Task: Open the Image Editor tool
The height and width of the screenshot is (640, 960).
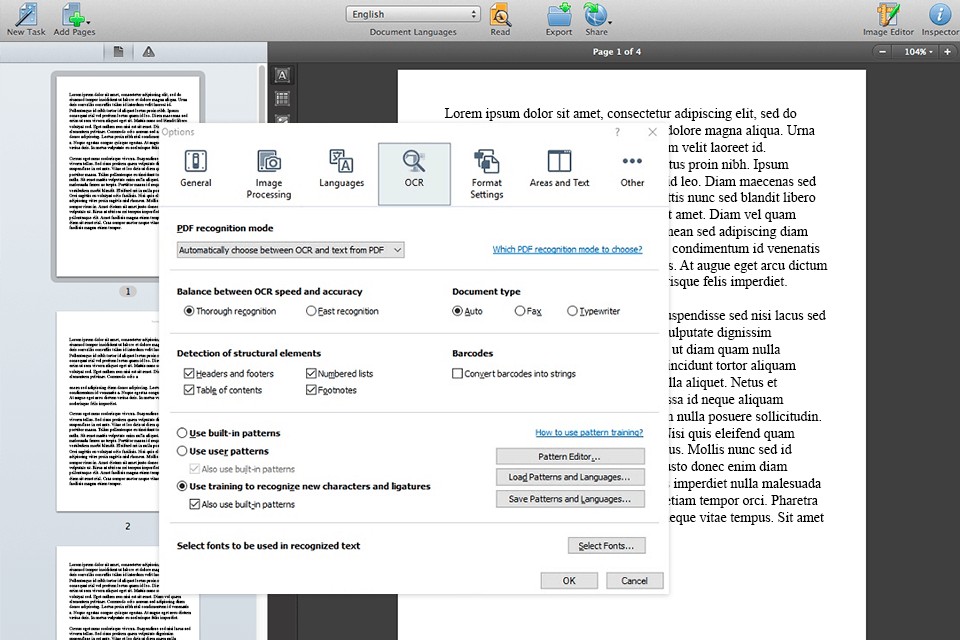Action: click(x=888, y=15)
